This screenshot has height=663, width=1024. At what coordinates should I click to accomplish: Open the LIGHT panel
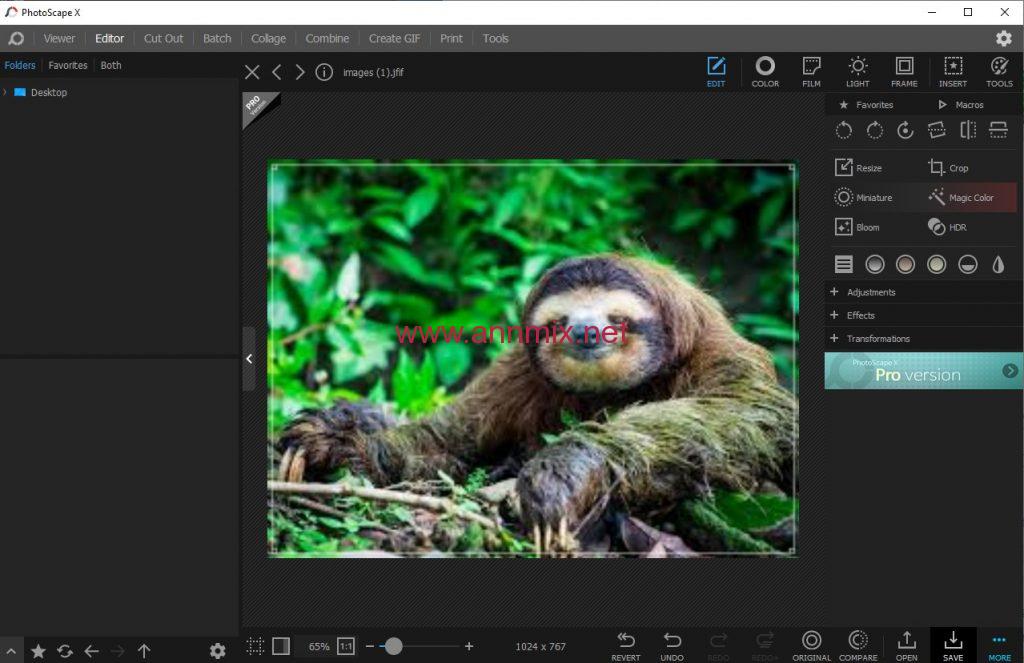tap(857, 71)
